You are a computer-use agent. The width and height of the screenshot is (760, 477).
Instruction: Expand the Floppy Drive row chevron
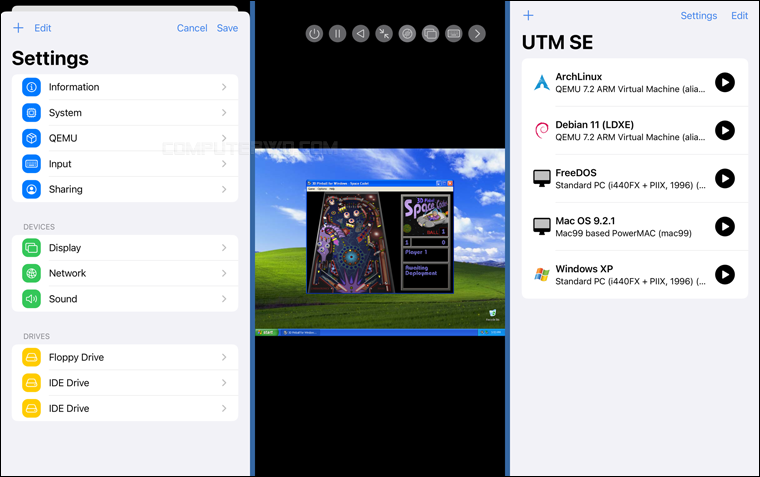(224, 357)
